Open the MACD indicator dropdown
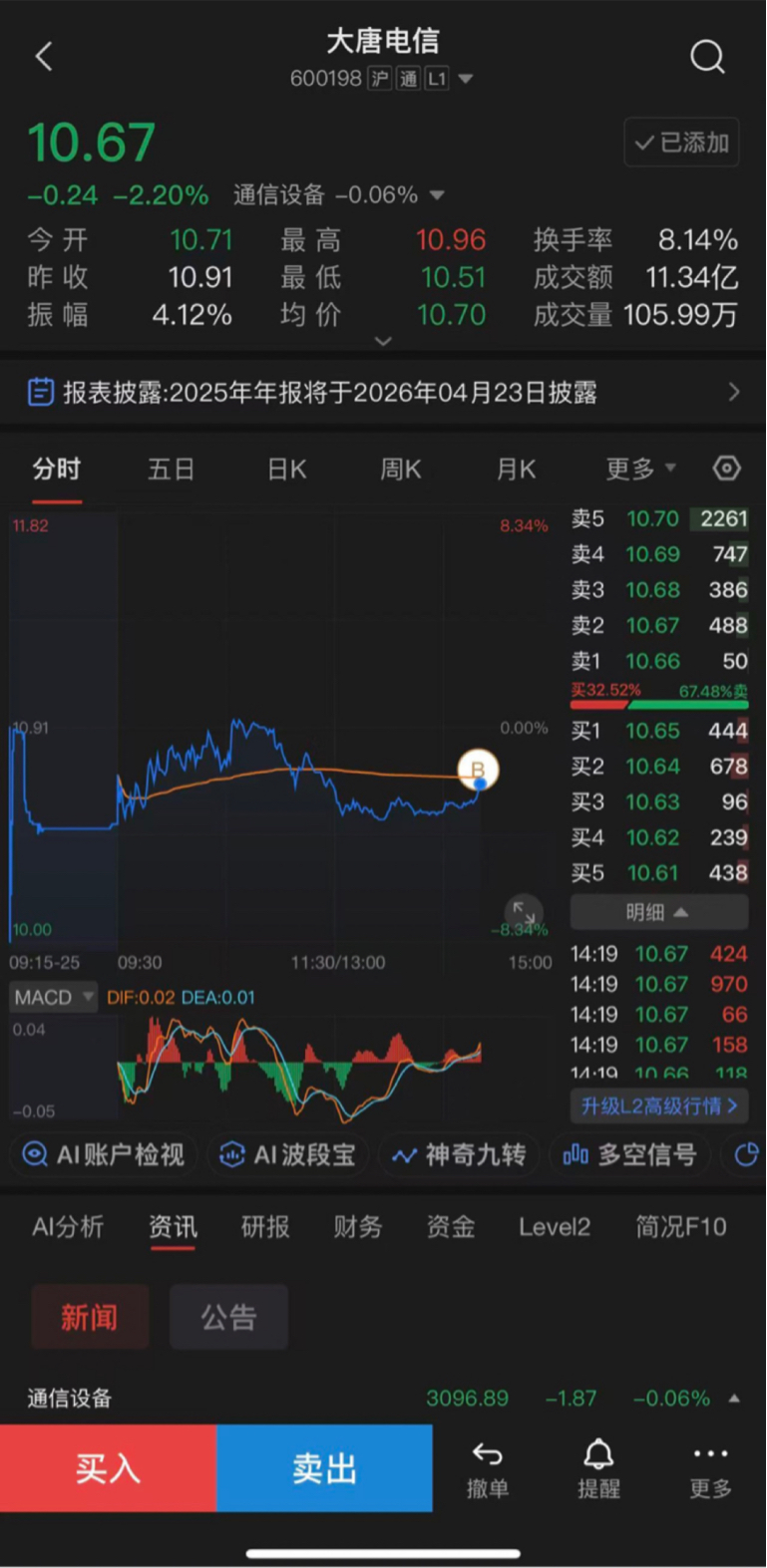 pyautogui.click(x=54, y=997)
